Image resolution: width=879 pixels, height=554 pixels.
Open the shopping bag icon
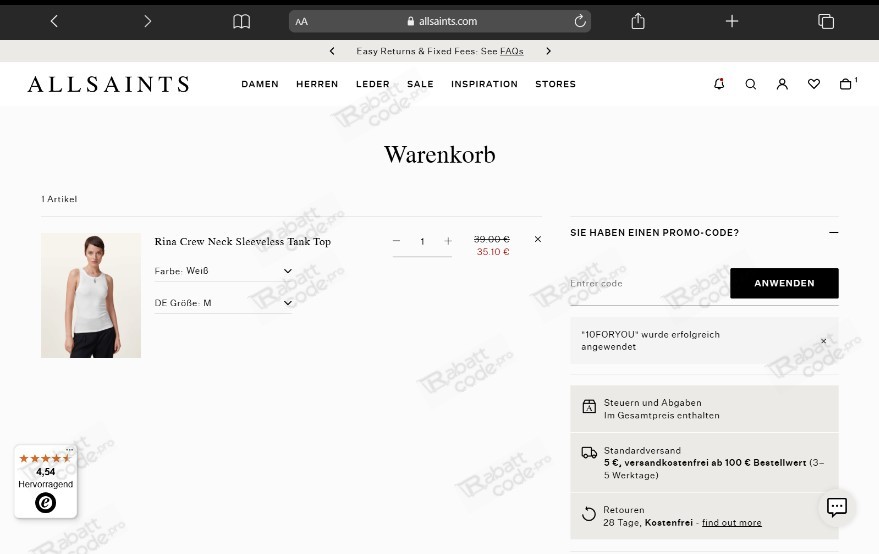[x=845, y=84]
